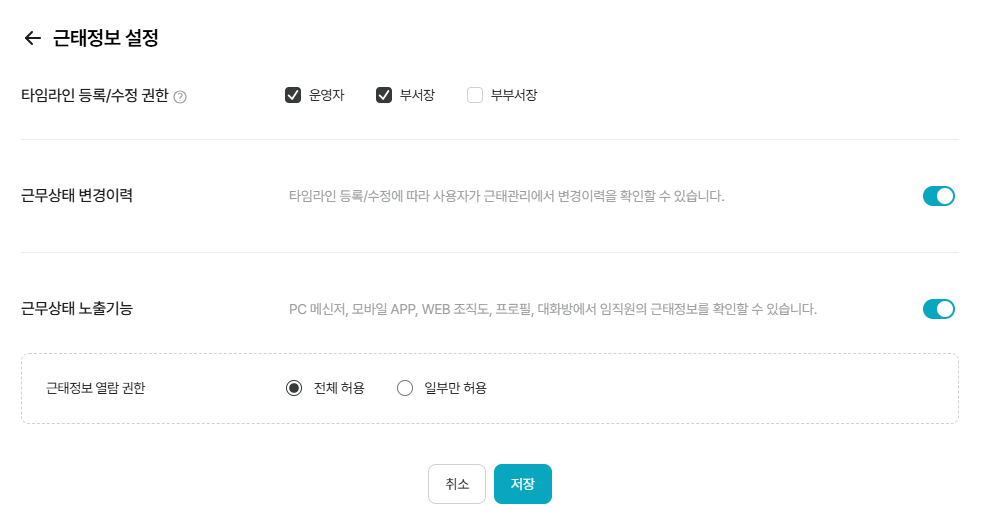Viewport: 982px width, 526px height.
Task: Click the 근태정보 열람 권한 label
Action: point(96,388)
